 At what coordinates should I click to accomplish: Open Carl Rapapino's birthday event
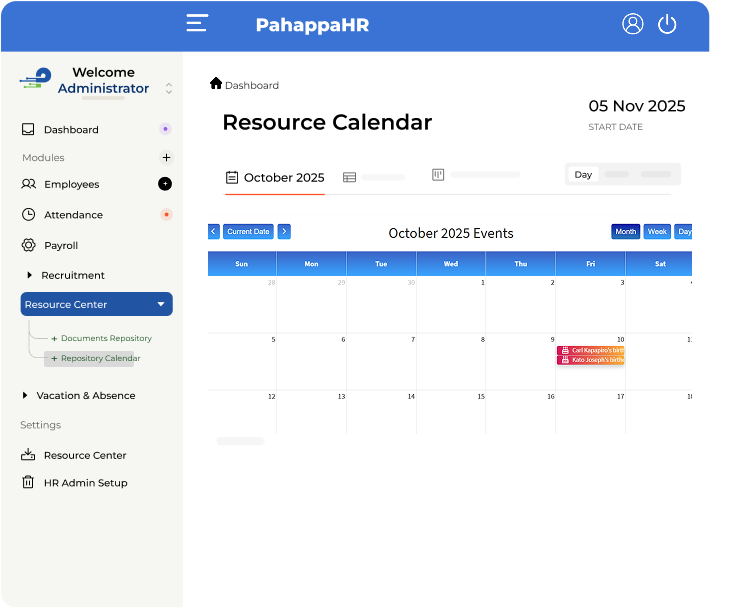(x=591, y=350)
